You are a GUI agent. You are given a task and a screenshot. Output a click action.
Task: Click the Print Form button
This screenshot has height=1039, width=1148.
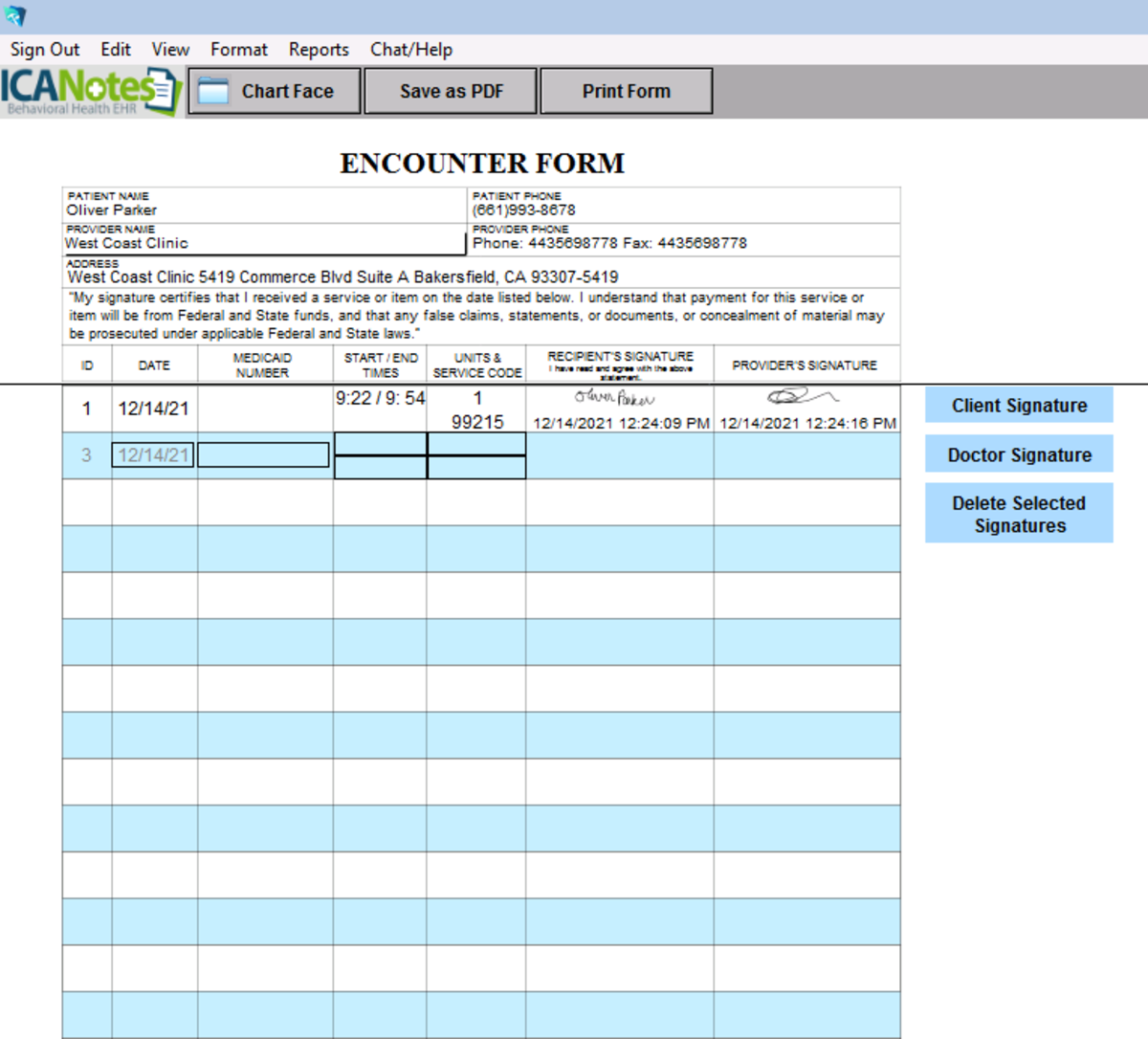point(627,91)
